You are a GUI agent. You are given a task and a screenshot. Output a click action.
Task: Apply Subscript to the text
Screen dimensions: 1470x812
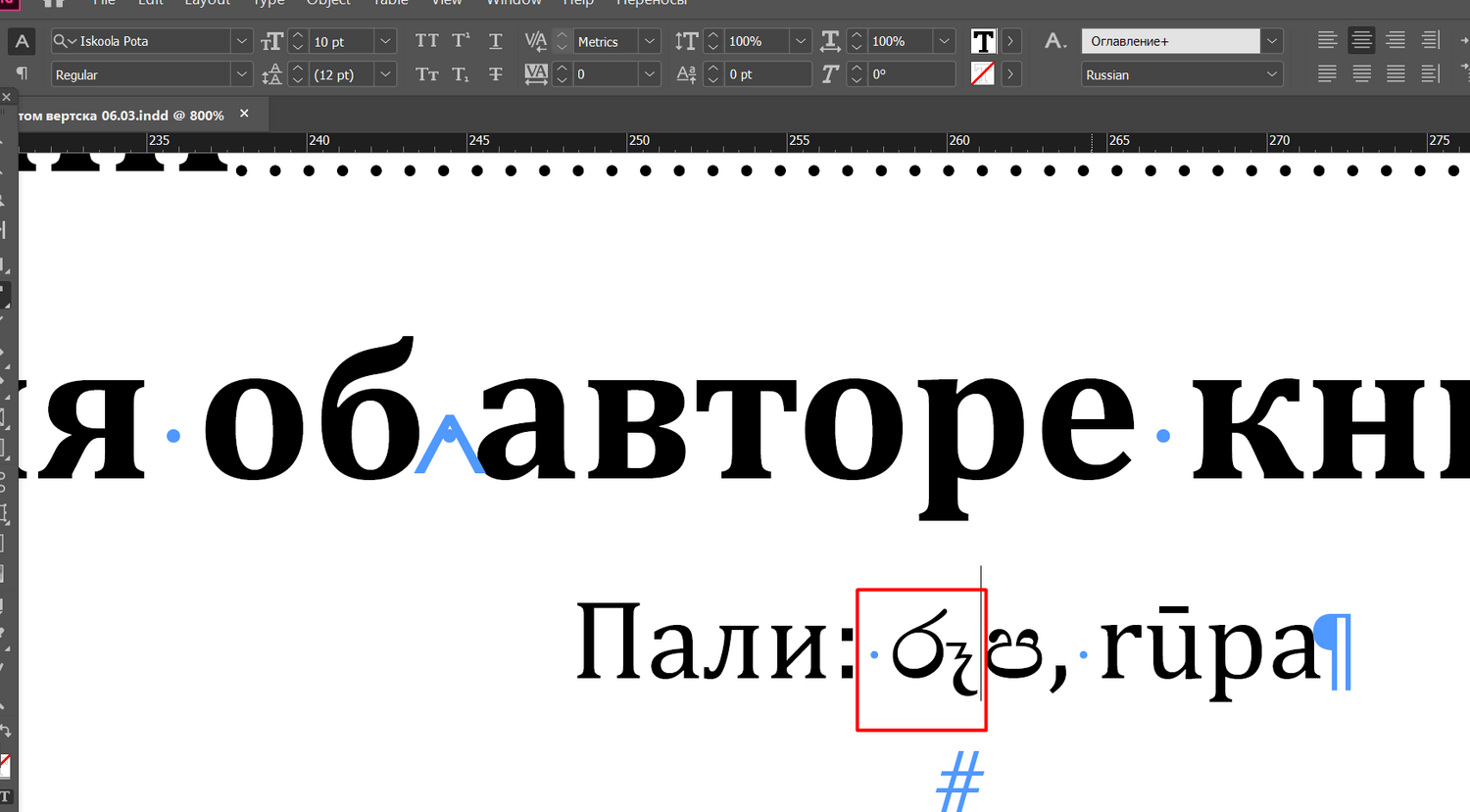point(461,74)
